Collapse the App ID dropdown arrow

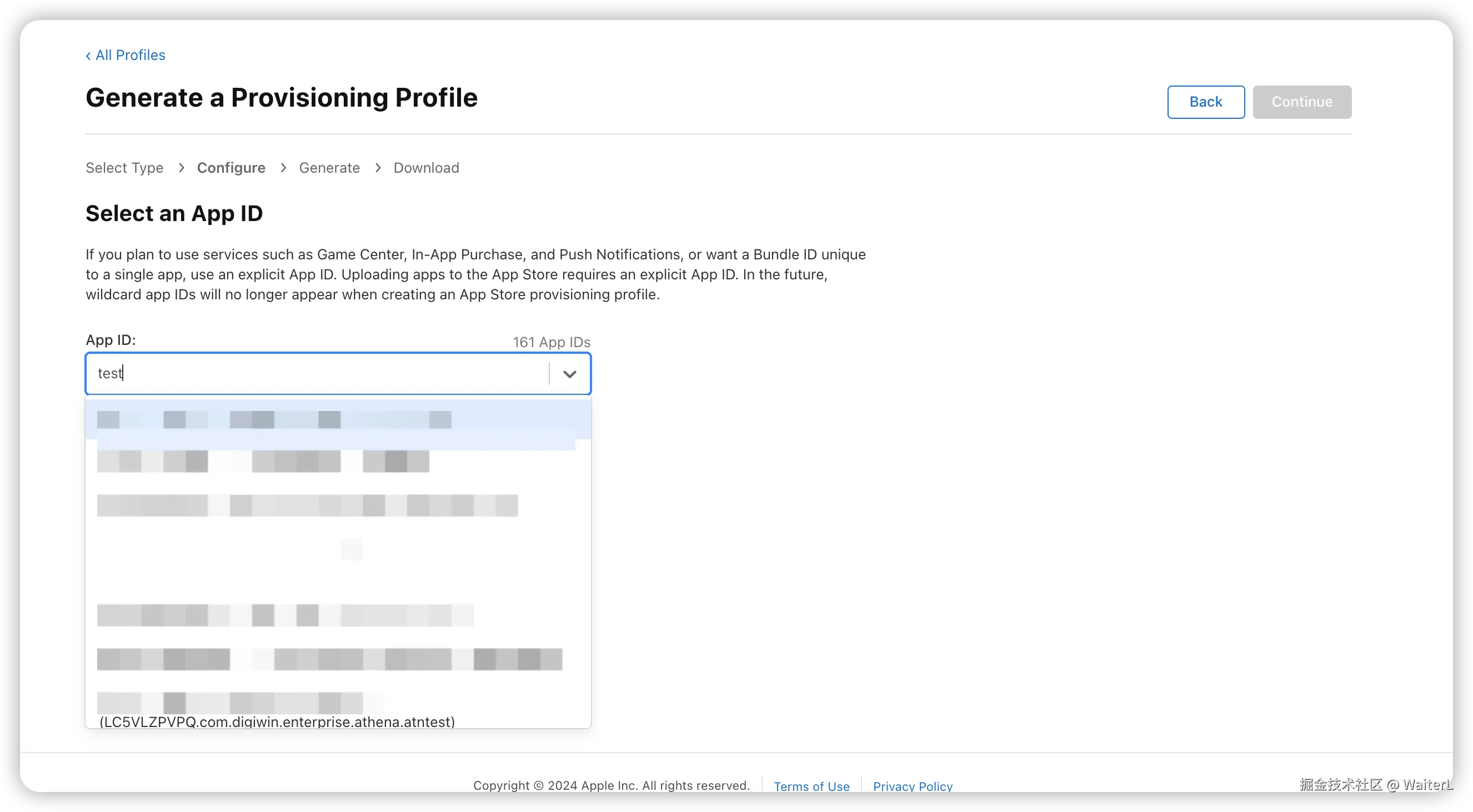click(569, 374)
